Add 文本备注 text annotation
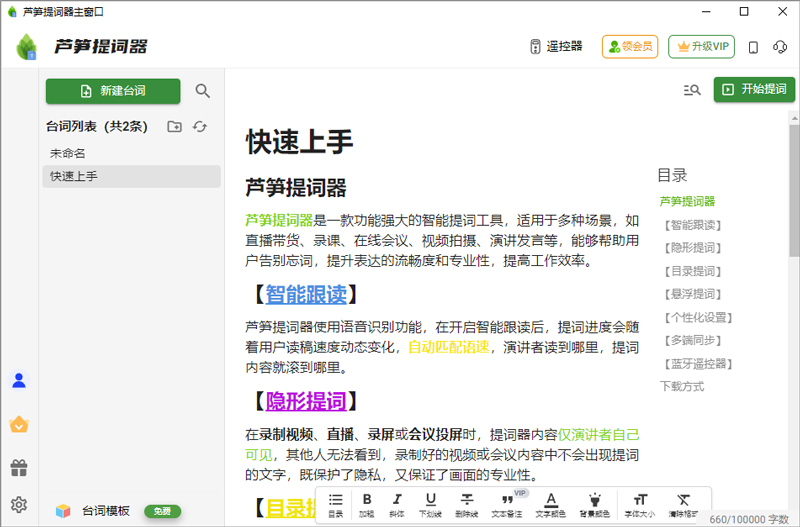 507,505
